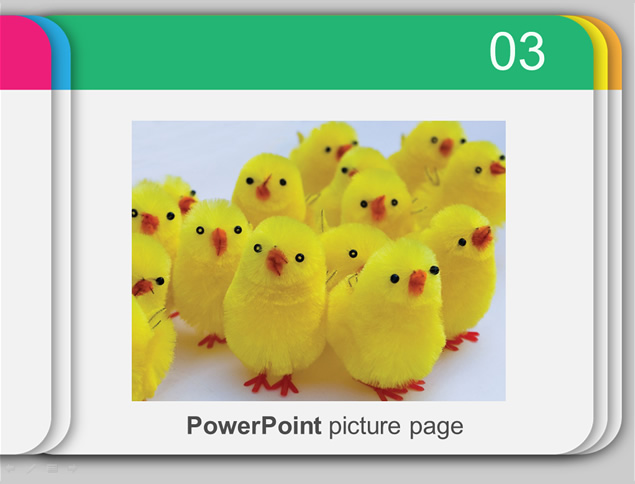Click the yellow card's white edge
The width and height of the screenshot is (635, 484).
[x=601, y=267]
